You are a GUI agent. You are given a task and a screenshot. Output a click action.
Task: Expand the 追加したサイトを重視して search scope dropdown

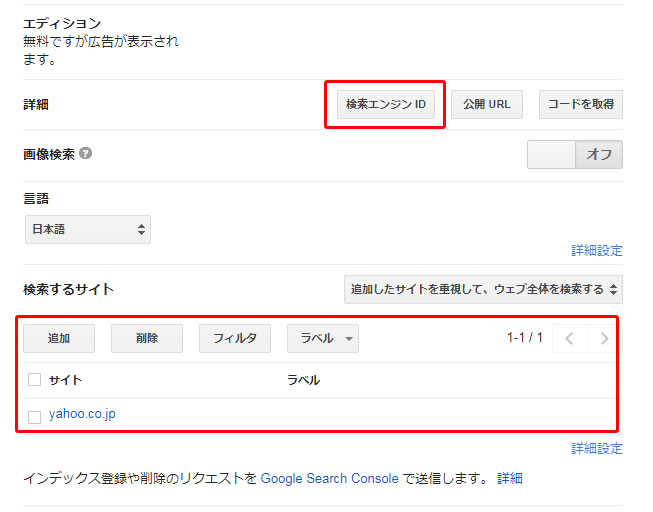(483, 289)
